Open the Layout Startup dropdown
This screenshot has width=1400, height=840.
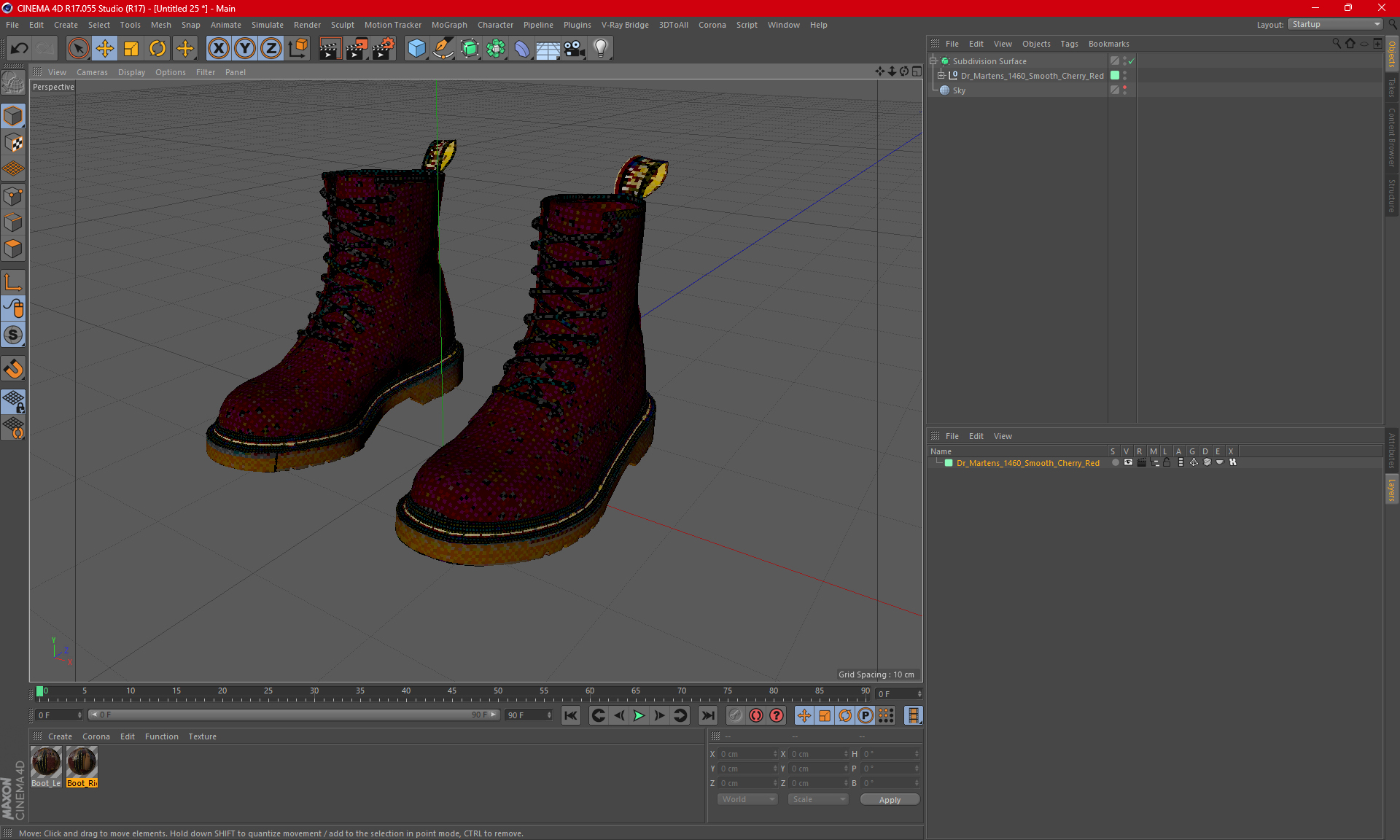coord(1336,24)
